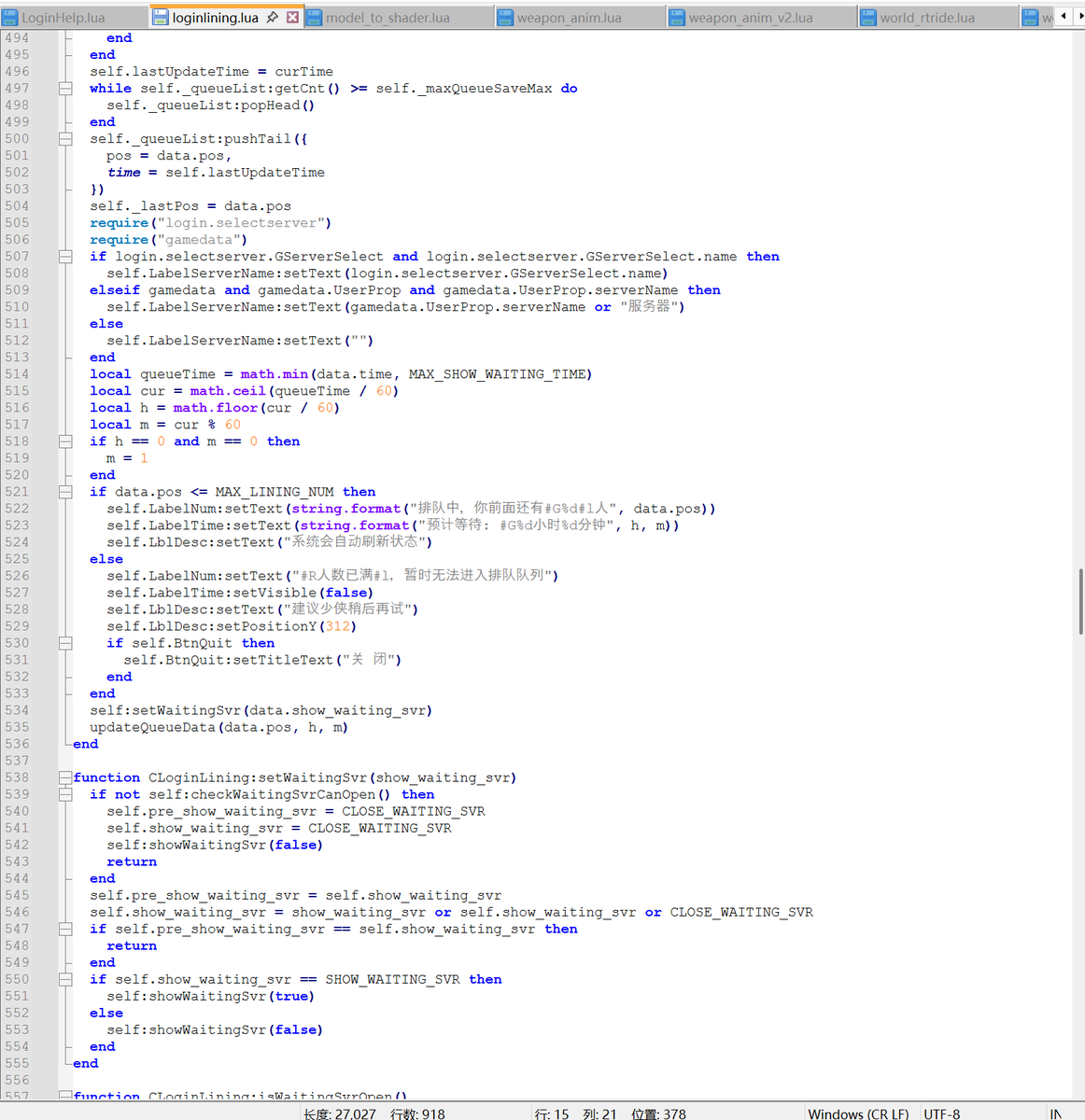Click 'self:setWaitingSvr(data.show_waiting_svr)' line
This screenshot has height=1120, width=1085.
[261, 710]
